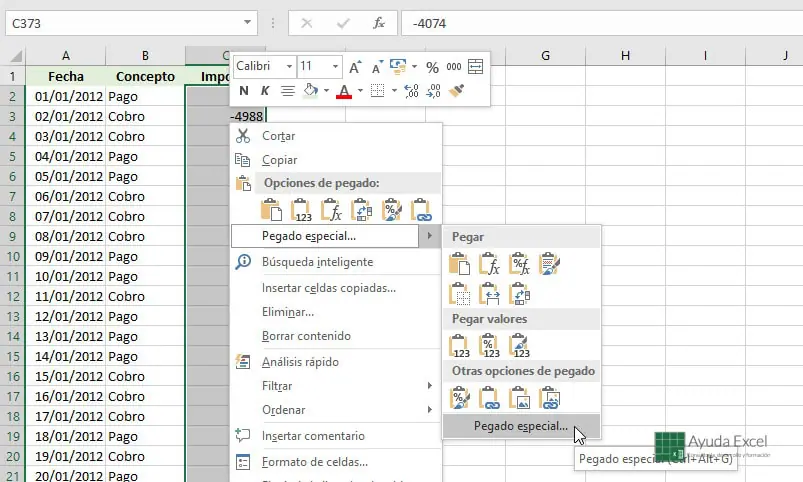The height and width of the screenshot is (482, 803).
Task: Toggle bold (N) in the mini toolbar
Action: [244, 91]
